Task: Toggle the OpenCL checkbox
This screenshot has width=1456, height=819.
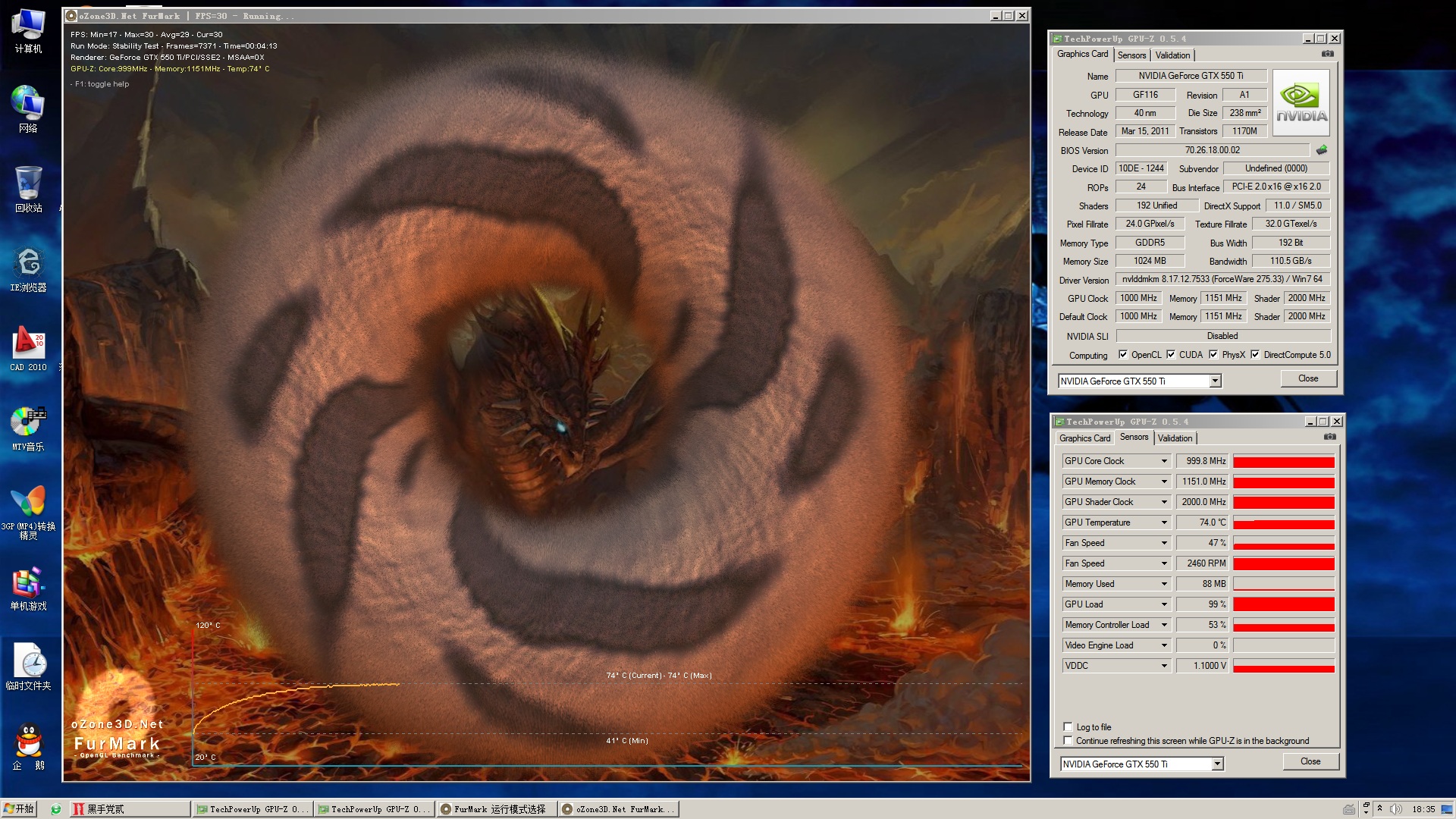Action: pyautogui.click(x=1123, y=354)
